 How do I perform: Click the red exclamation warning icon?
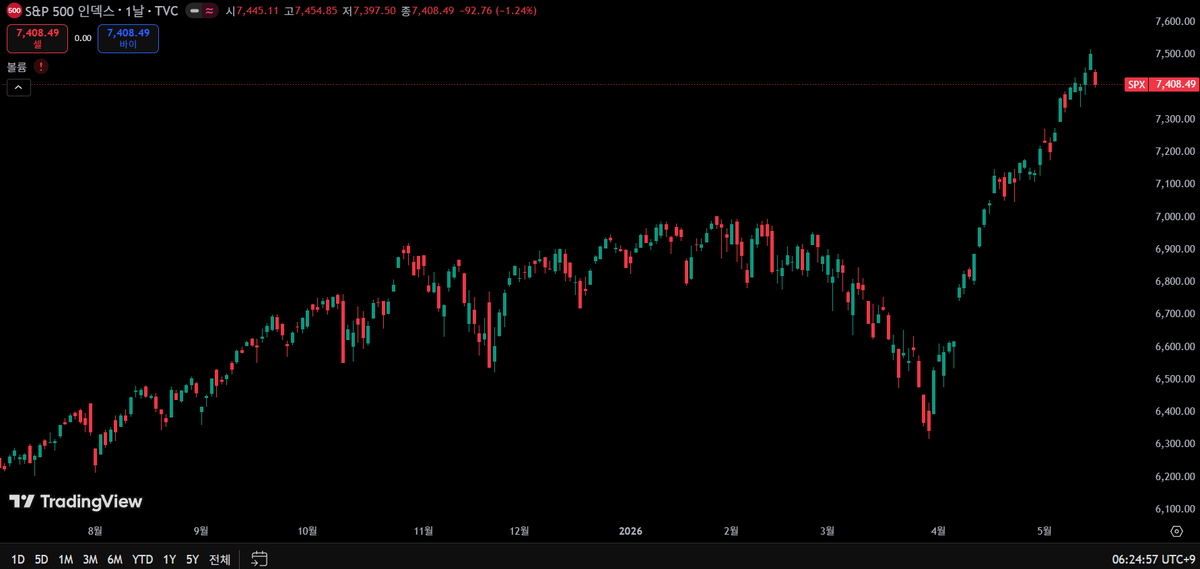[41, 66]
